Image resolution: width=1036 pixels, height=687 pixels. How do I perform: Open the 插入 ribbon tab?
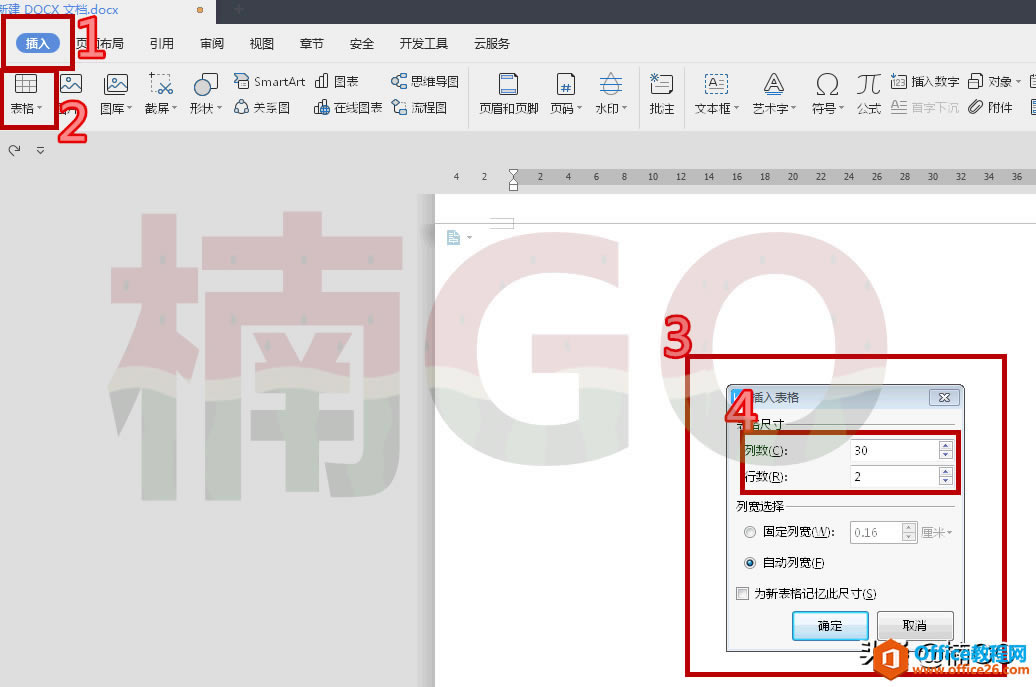point(38,44)
